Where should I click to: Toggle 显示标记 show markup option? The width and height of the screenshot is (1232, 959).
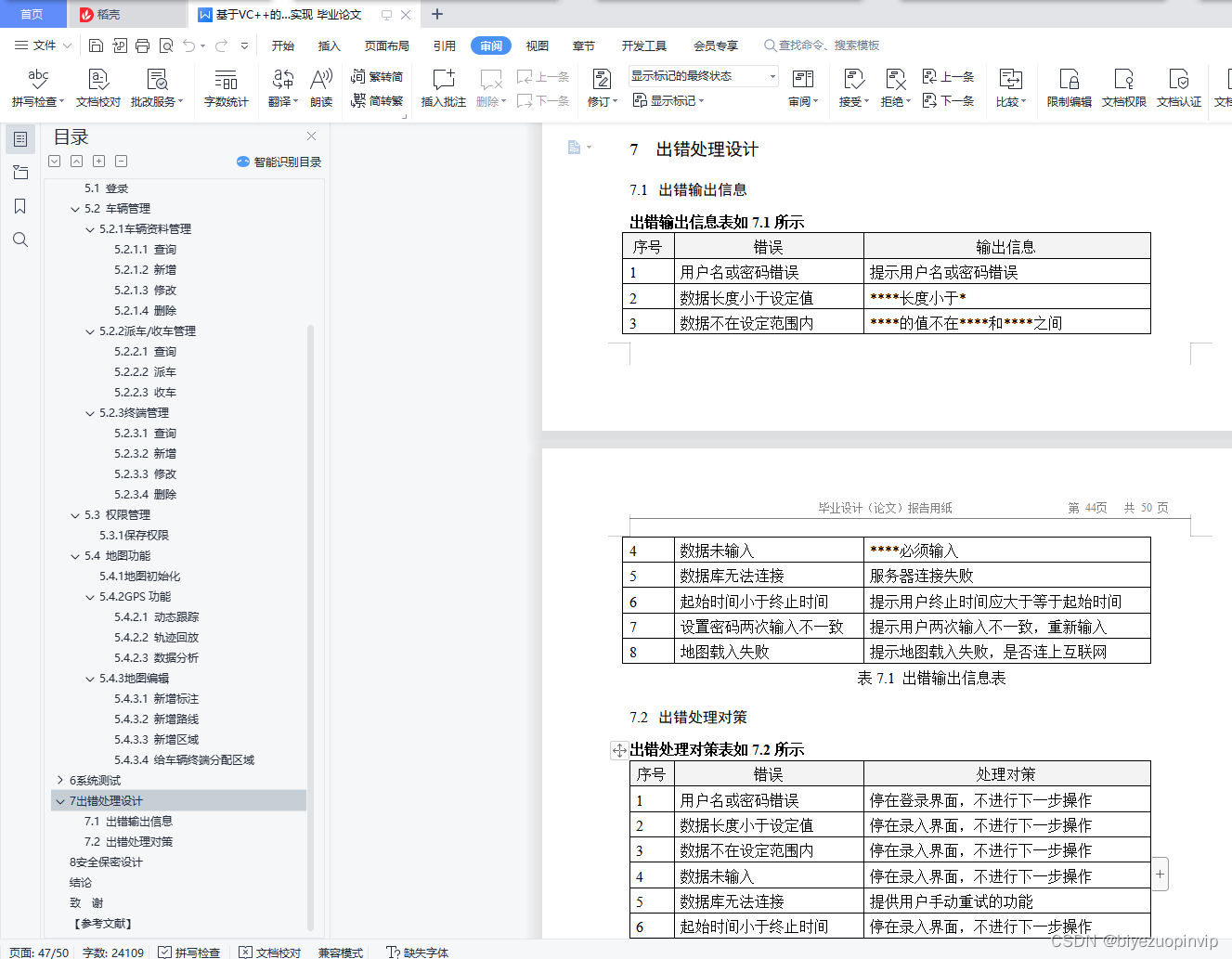tap(671, 101)
